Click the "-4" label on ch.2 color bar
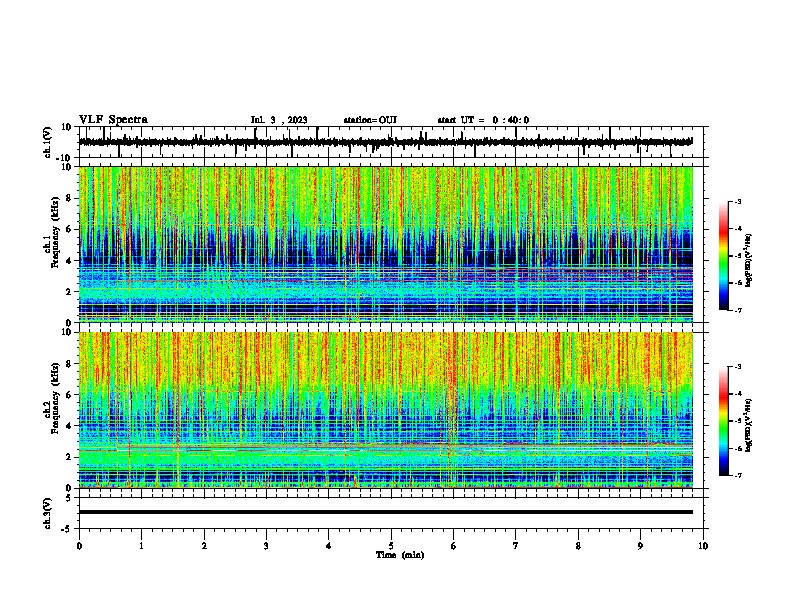The width and height of the screenshot is (792, 612). [x=737, y=394]
